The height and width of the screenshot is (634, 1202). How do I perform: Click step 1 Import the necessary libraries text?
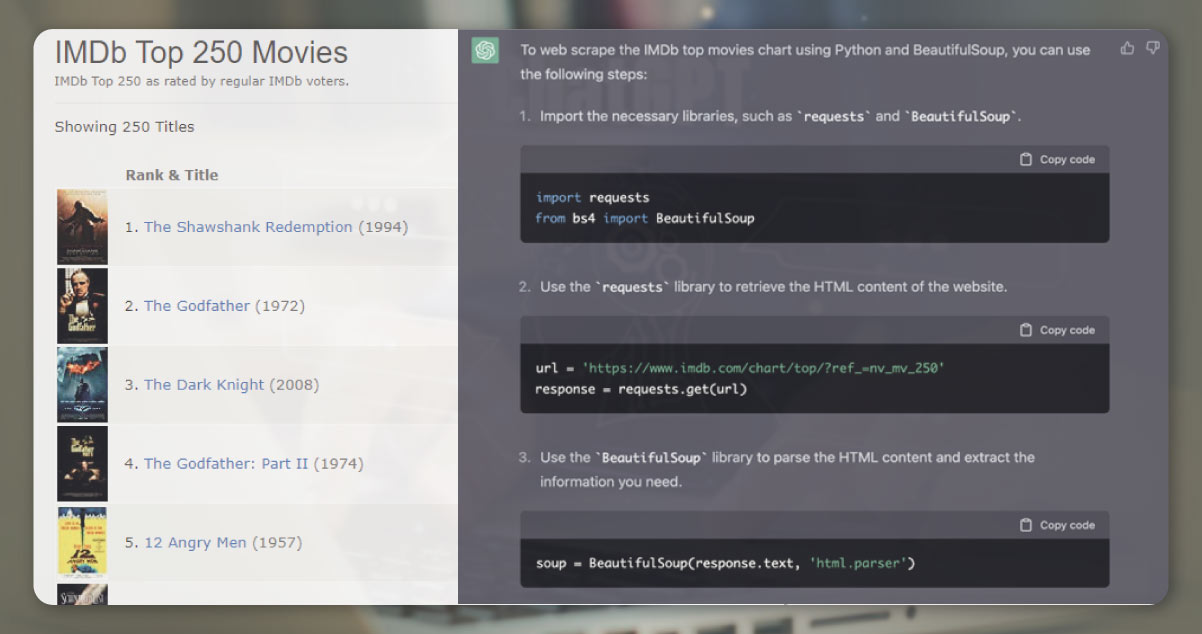[780, 116]
